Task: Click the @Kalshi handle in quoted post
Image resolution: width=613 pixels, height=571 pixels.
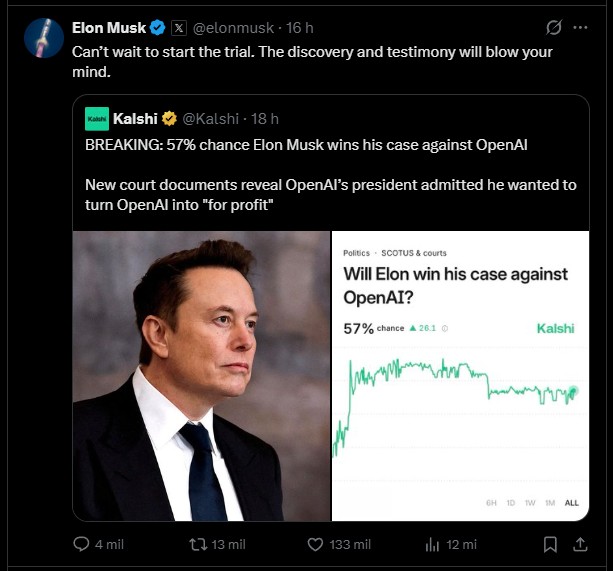Action: pyautogui.click(x=212, y=119)
